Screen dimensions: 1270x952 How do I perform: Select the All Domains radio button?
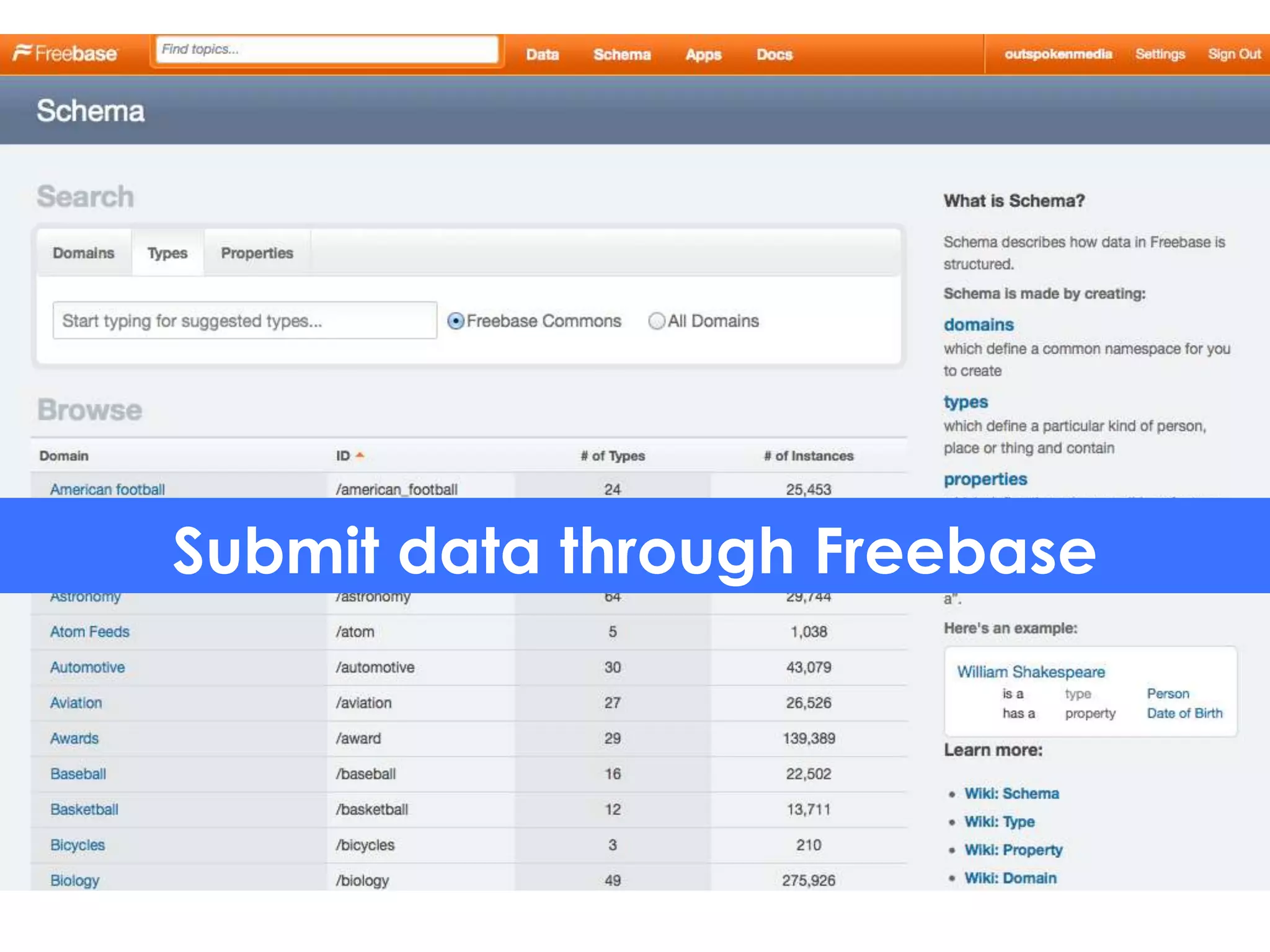coord(657,321)
